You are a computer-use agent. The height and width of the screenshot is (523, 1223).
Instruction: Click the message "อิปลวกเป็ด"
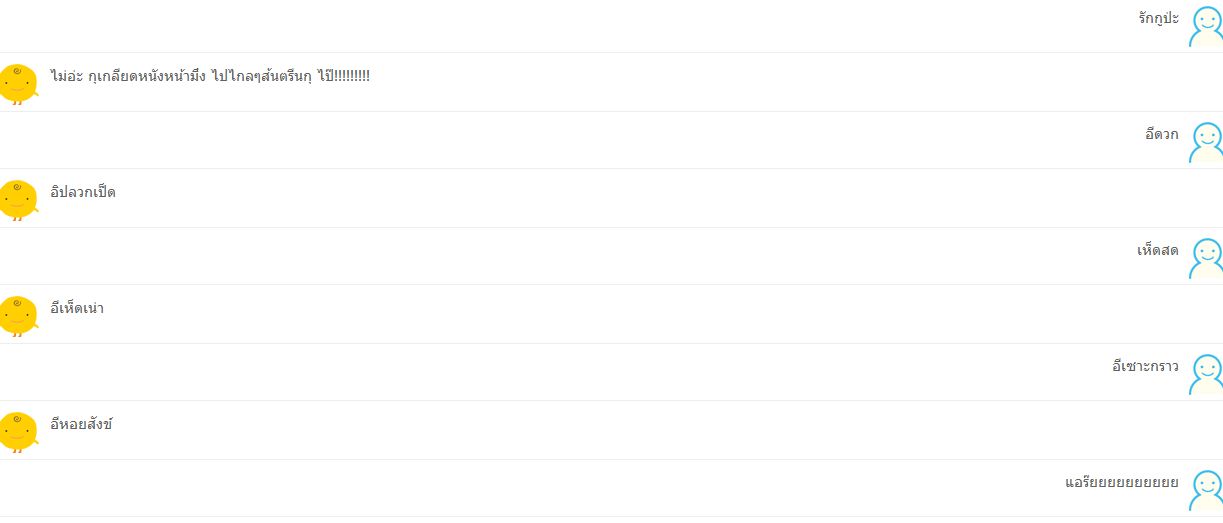pyautogui.click(x=83, y=192)
